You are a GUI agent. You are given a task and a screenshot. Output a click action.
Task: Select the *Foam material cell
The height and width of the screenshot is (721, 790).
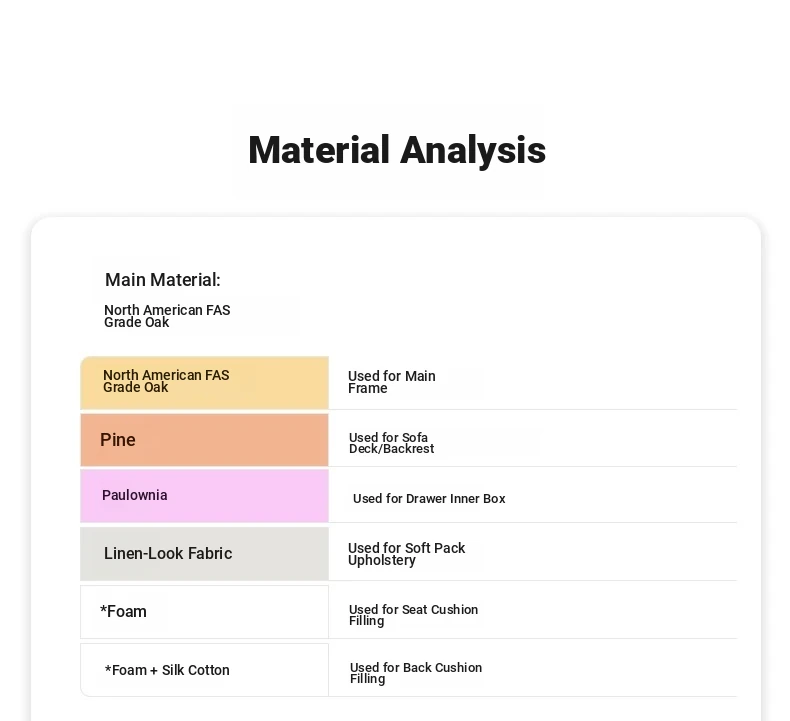point(204,611)
